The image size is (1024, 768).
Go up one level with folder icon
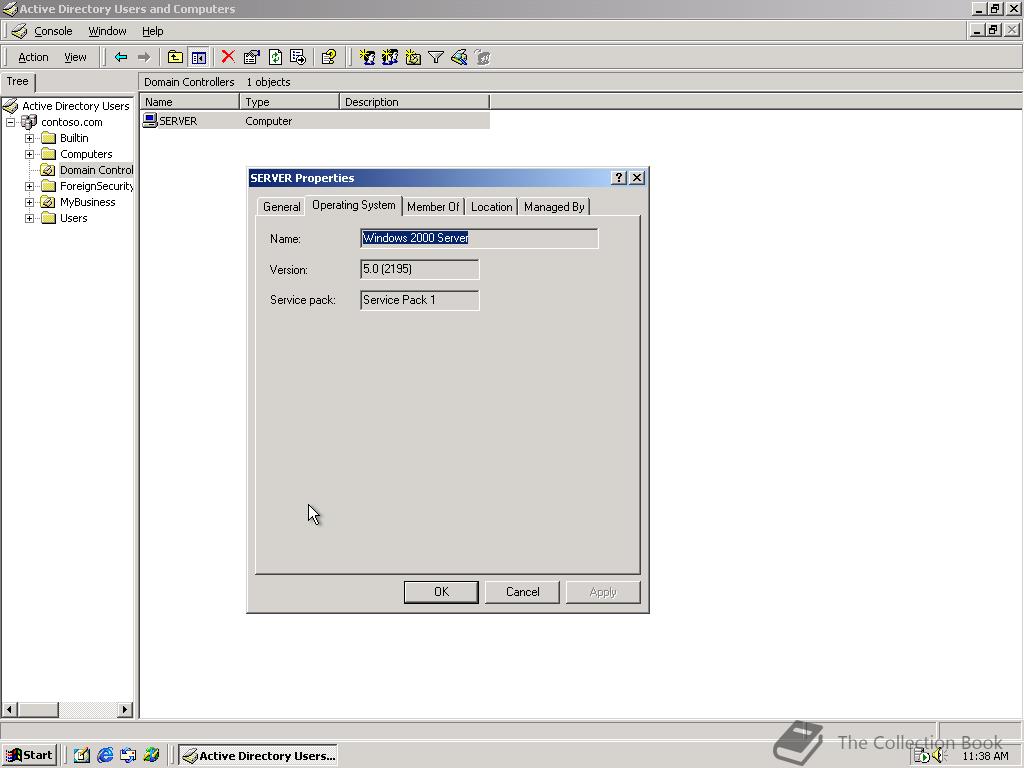pos(175,57)
